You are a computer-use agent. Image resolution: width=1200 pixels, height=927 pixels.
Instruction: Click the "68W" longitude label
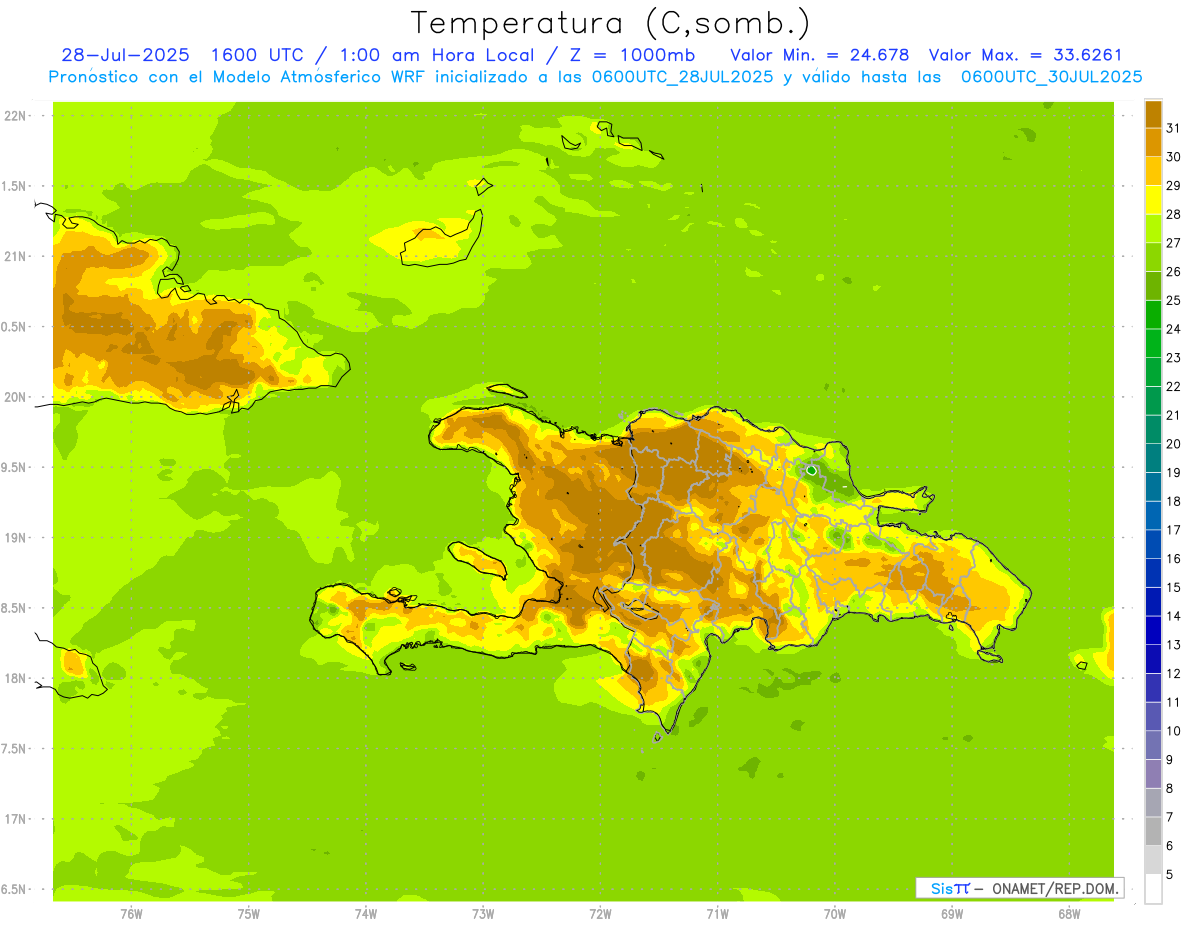(1069, 913)
